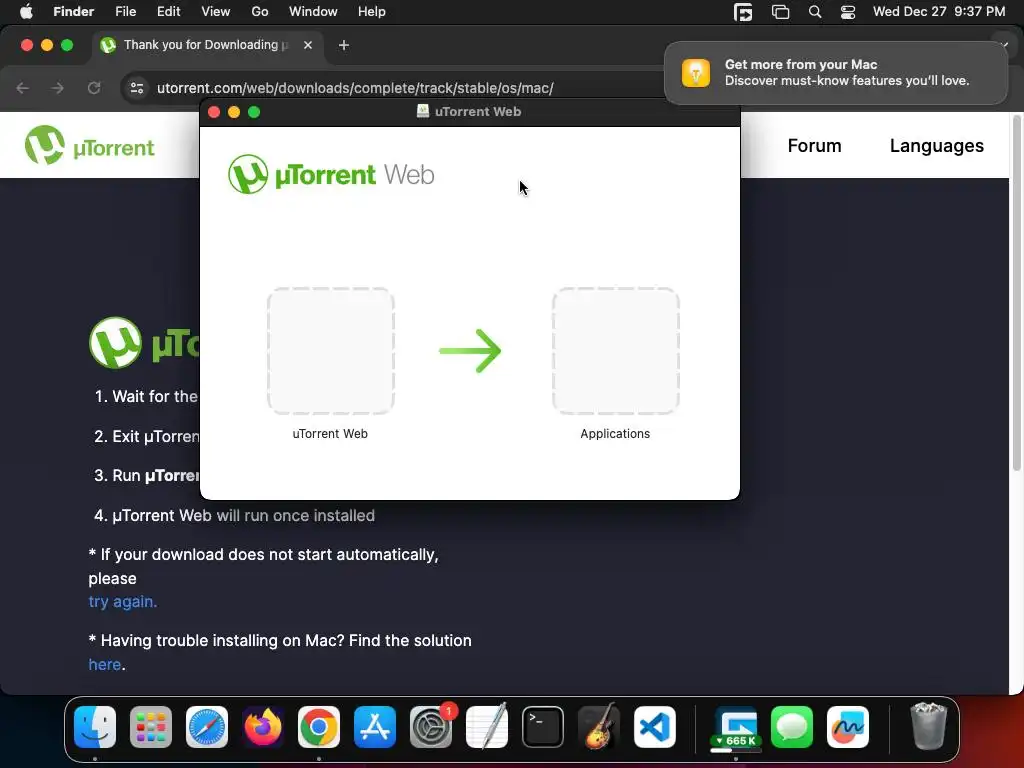
Task: Open the Help menu
Action: click(x=372, y=12)
